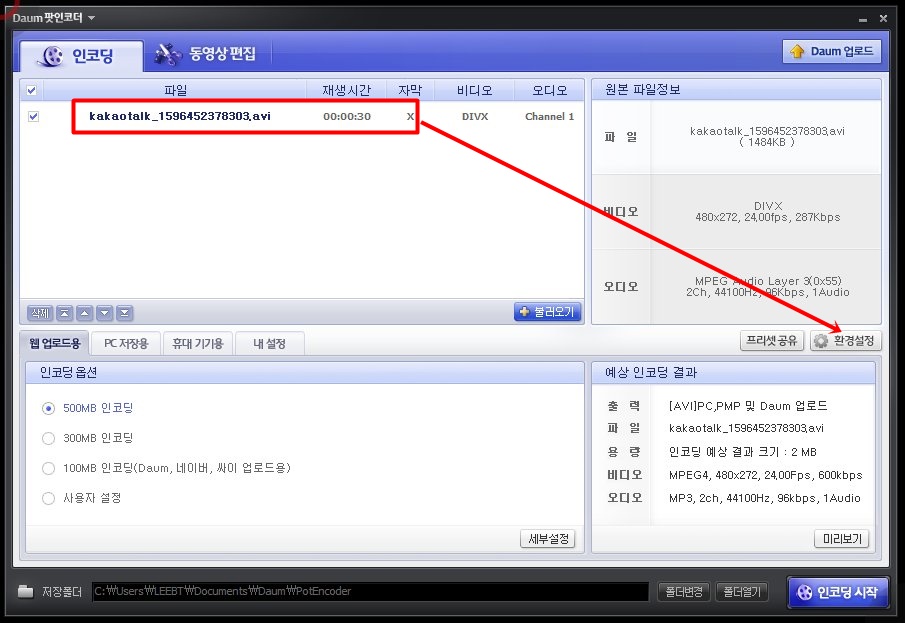Select the 사용자 설정 radio option
Viewport: 905px width, 623px height.
(48, 498)
